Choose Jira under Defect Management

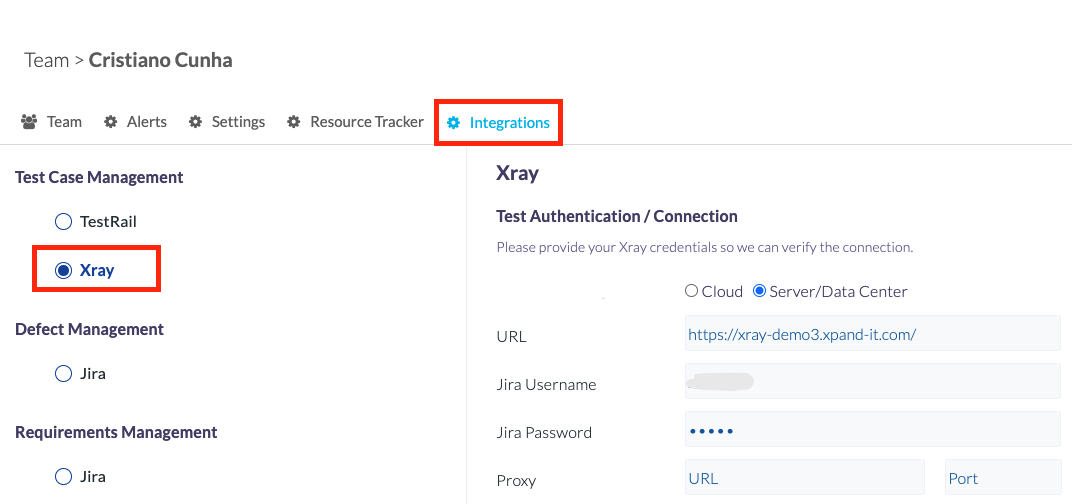63,373
